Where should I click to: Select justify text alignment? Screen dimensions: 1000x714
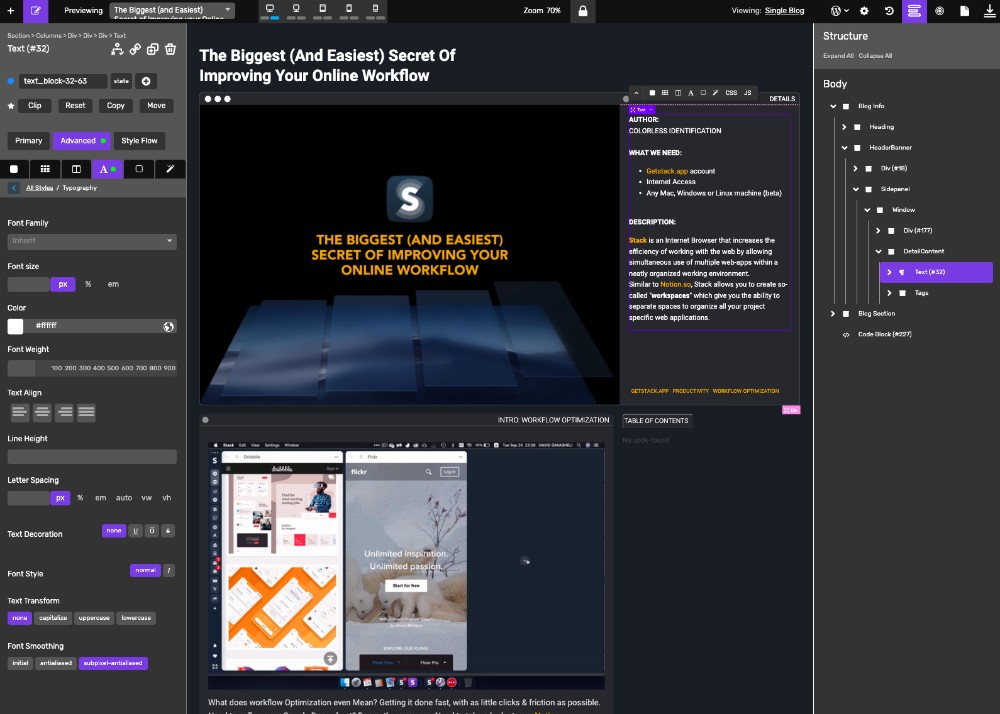click(x=86, y=412)
